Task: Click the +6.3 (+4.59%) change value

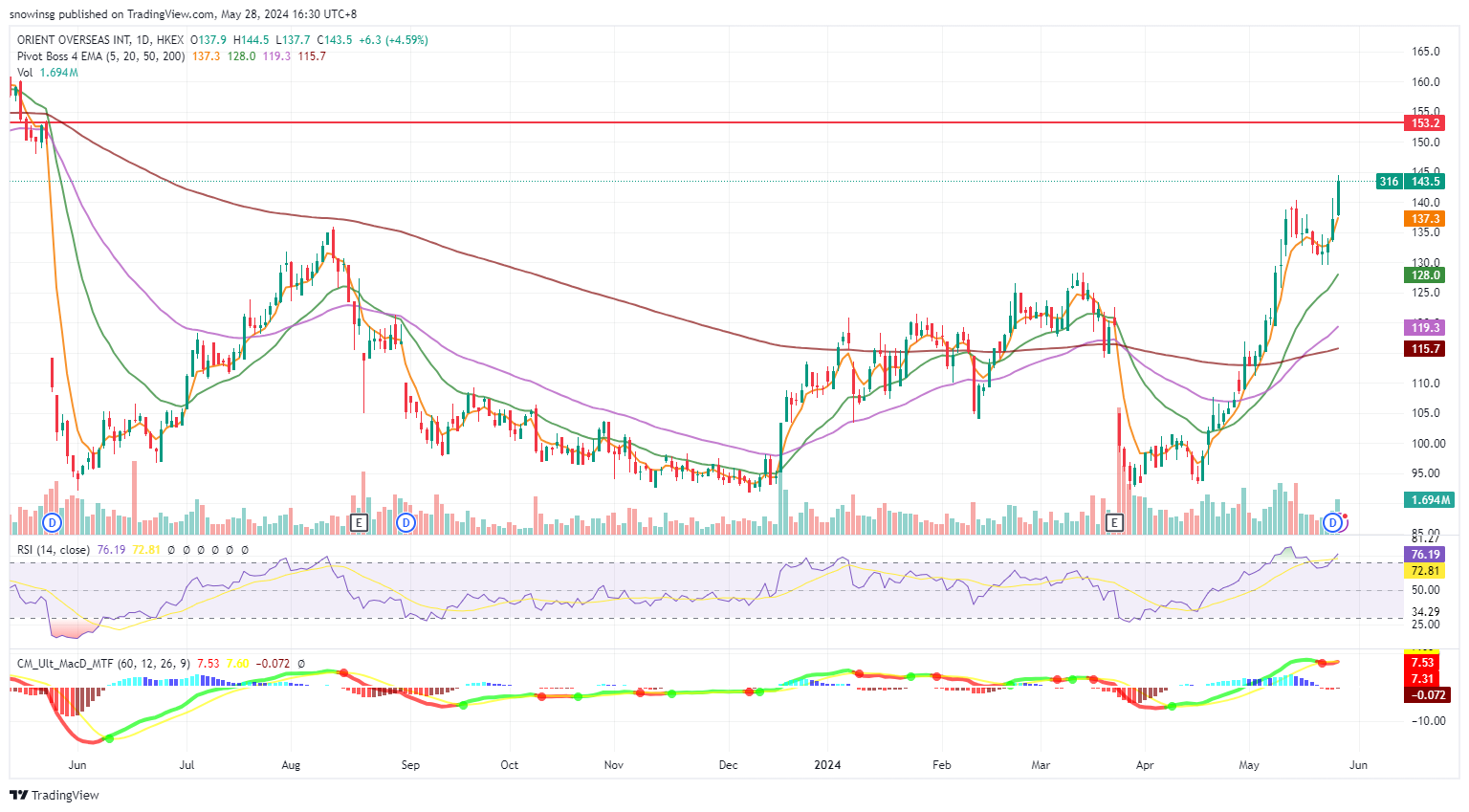Action: 394,40
